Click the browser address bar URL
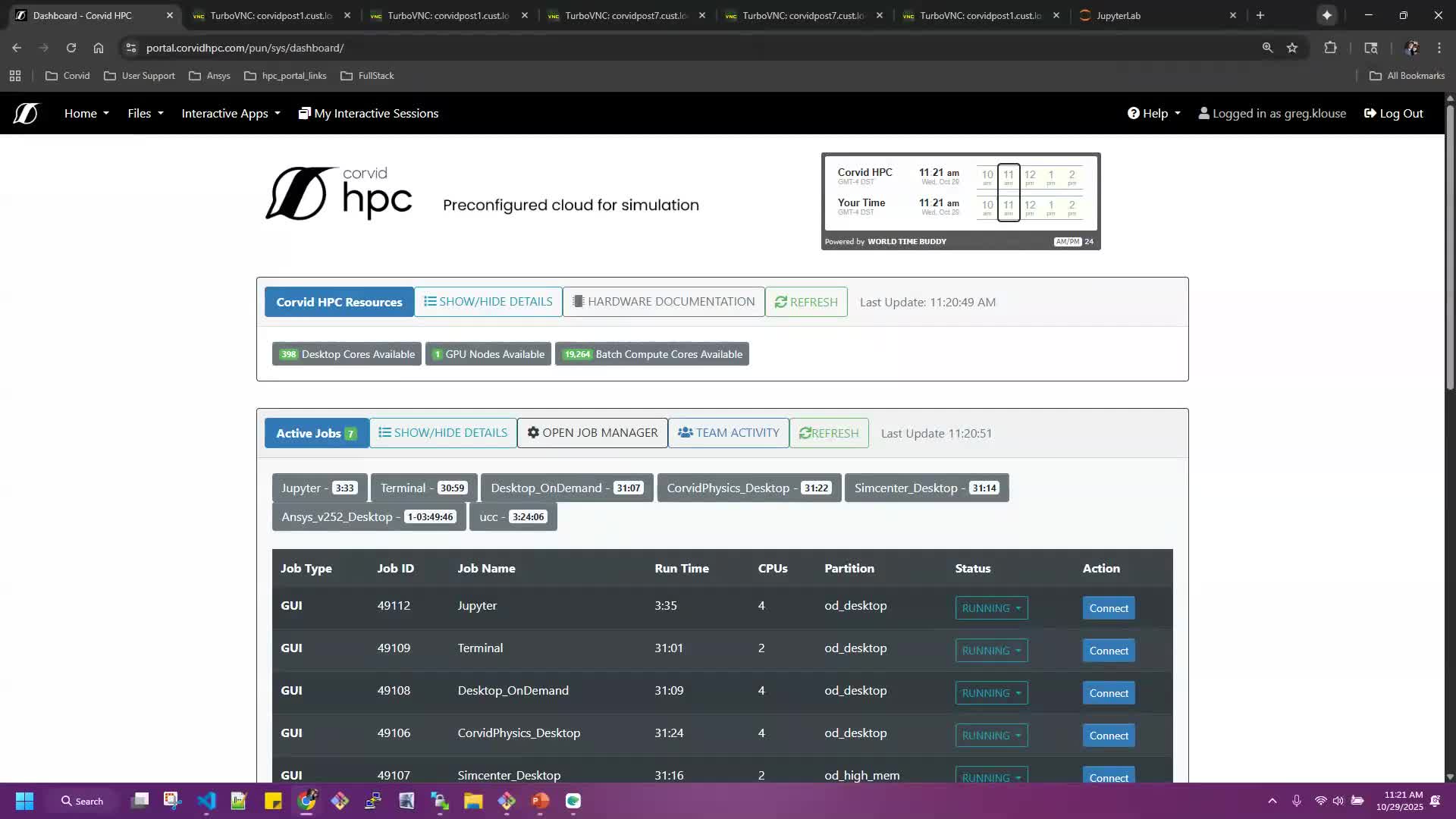Image resolution: width=1456 pixels, height=819 pixels. click(x=245, y=48)
